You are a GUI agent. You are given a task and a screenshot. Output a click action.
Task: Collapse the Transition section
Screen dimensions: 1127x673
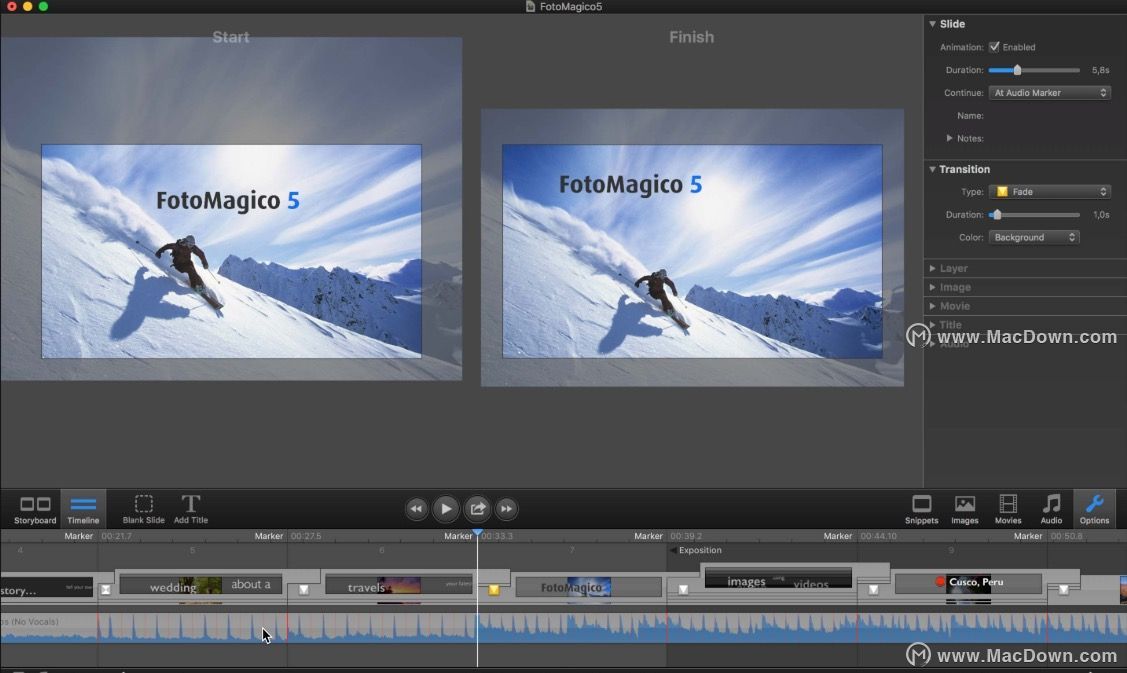pyautogui.click(x=932, y=169)
